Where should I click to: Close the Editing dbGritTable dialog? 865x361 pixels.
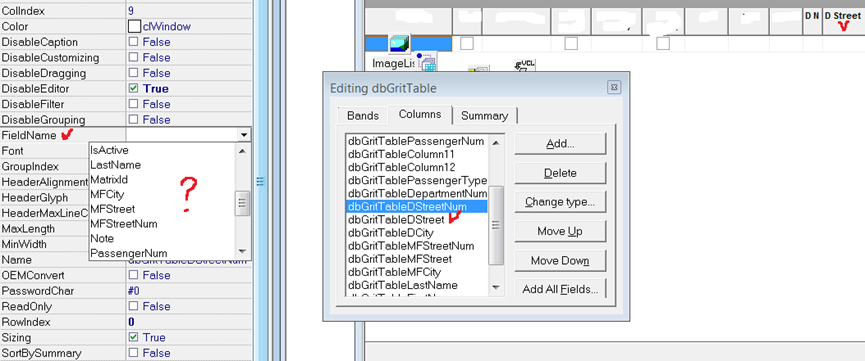coord(614,88)
